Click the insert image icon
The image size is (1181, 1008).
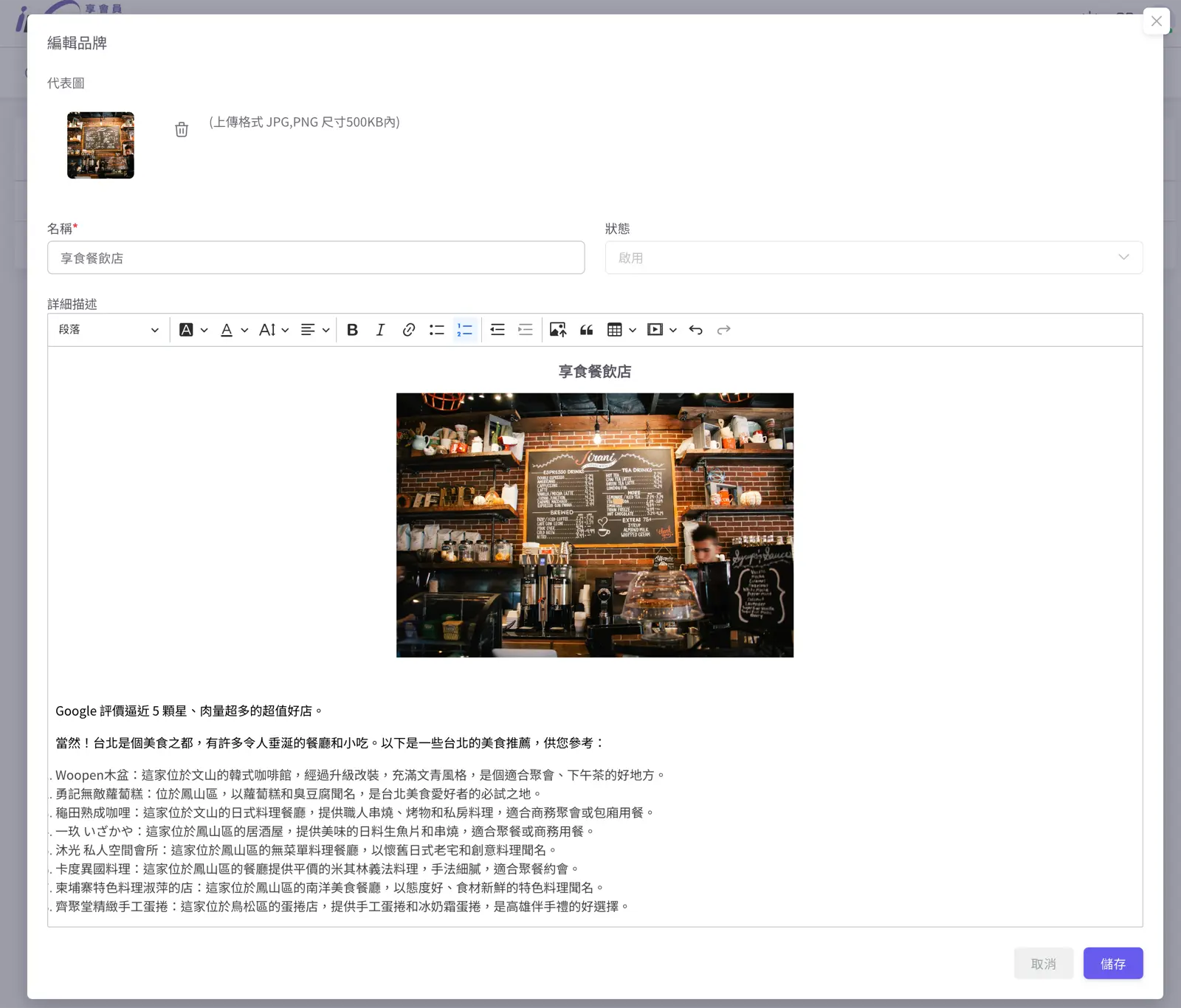pyautogui.click(x=558, y=330)
